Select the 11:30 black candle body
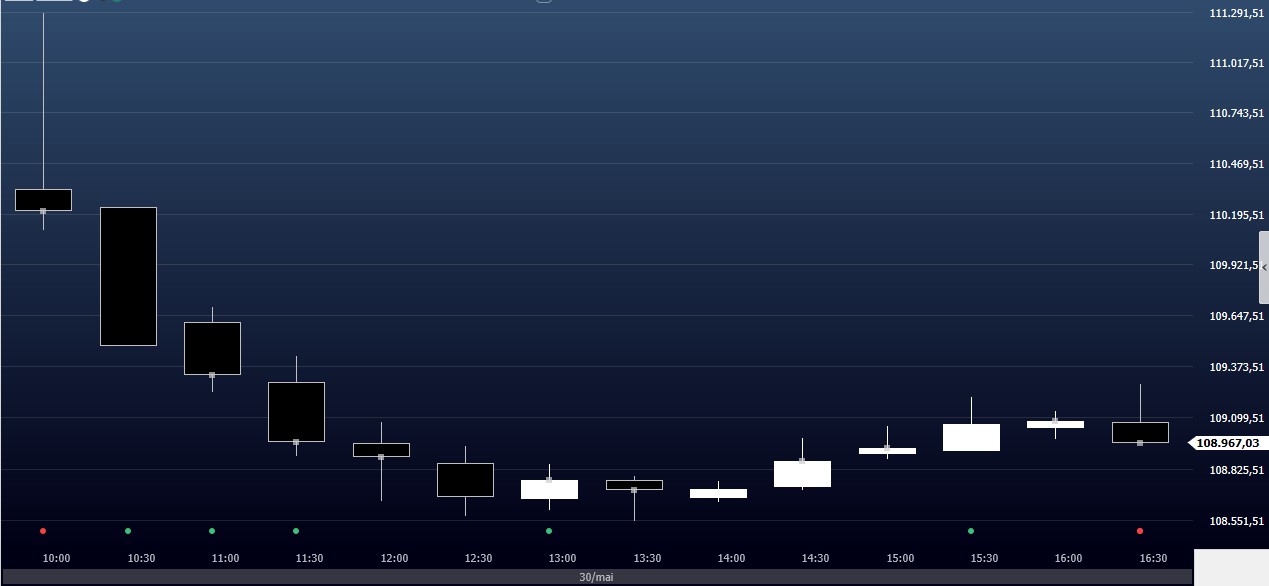This screenshot has width=1269, height=586. click(x=296, y=411)
